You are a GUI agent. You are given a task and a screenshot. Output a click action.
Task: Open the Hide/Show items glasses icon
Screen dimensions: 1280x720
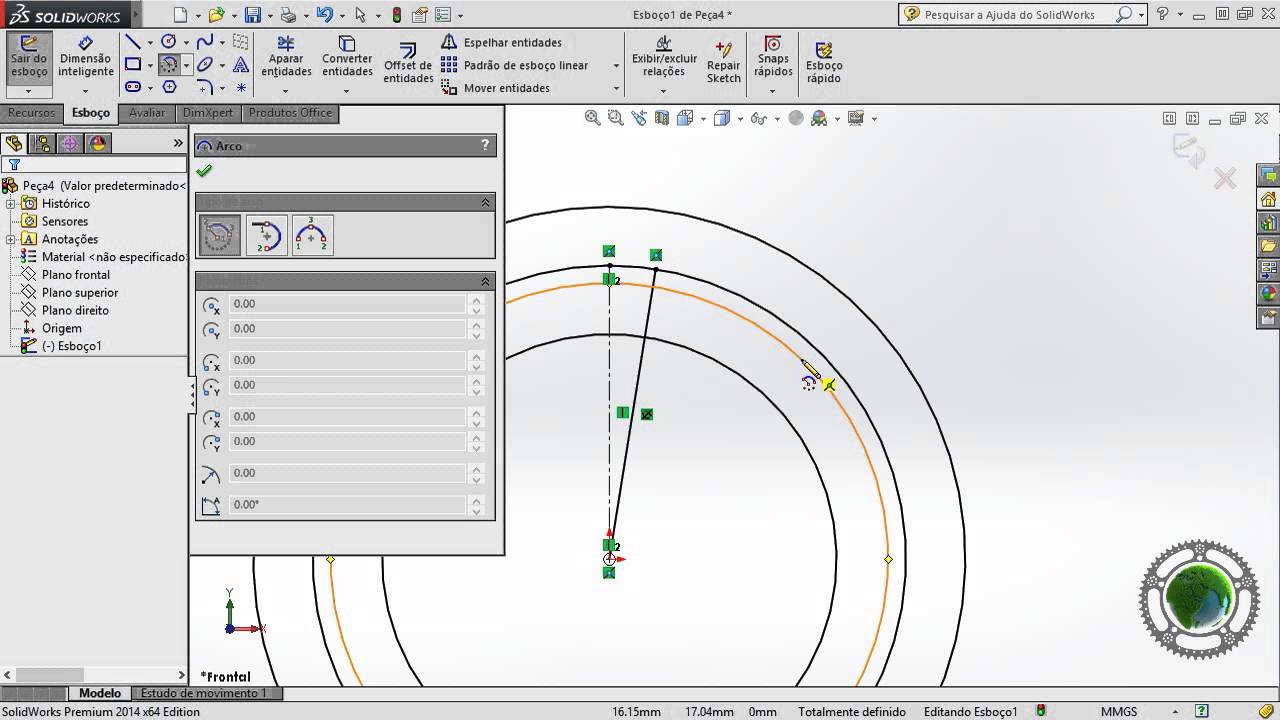point(759,118)
